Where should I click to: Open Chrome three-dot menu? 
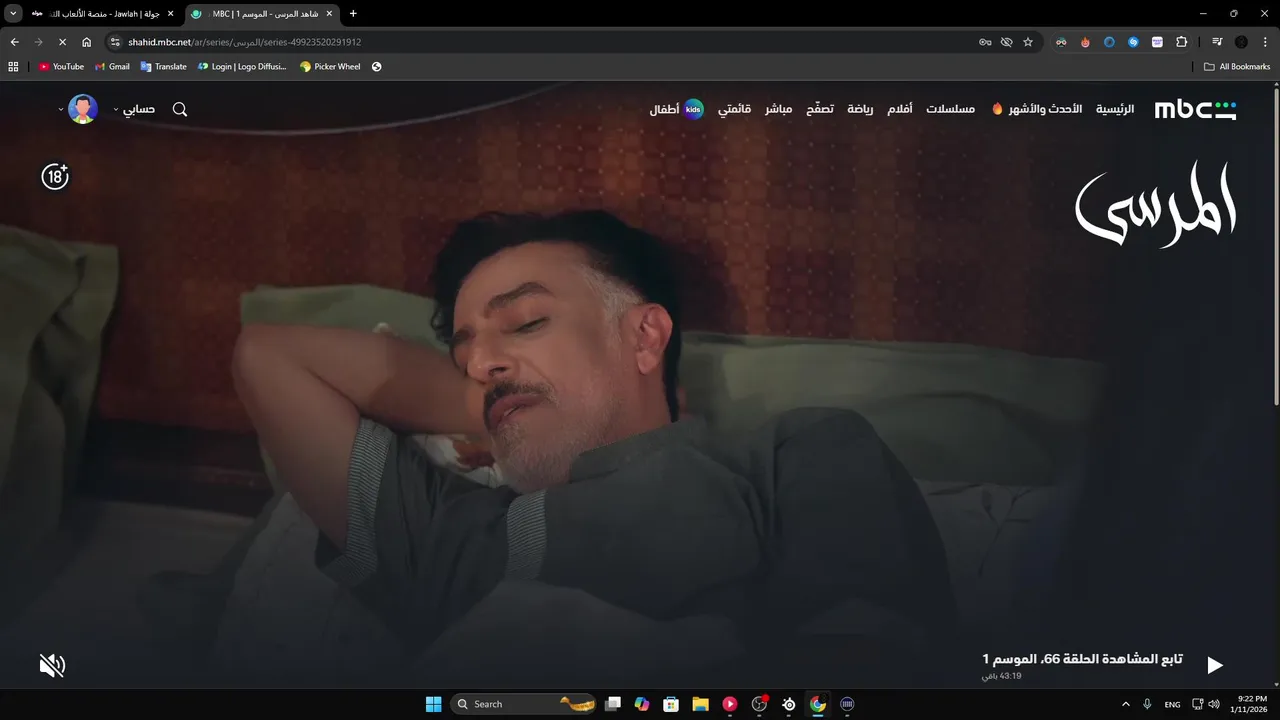tap(1265, 42)
